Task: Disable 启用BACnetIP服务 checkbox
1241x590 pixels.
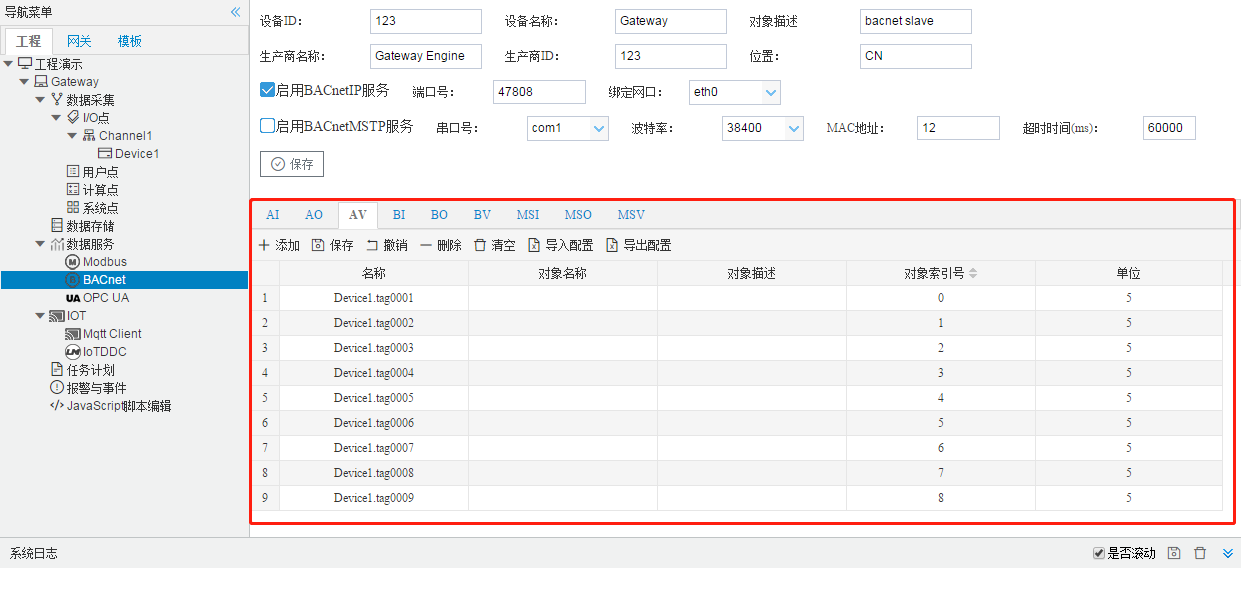Action: coord(267,90)
